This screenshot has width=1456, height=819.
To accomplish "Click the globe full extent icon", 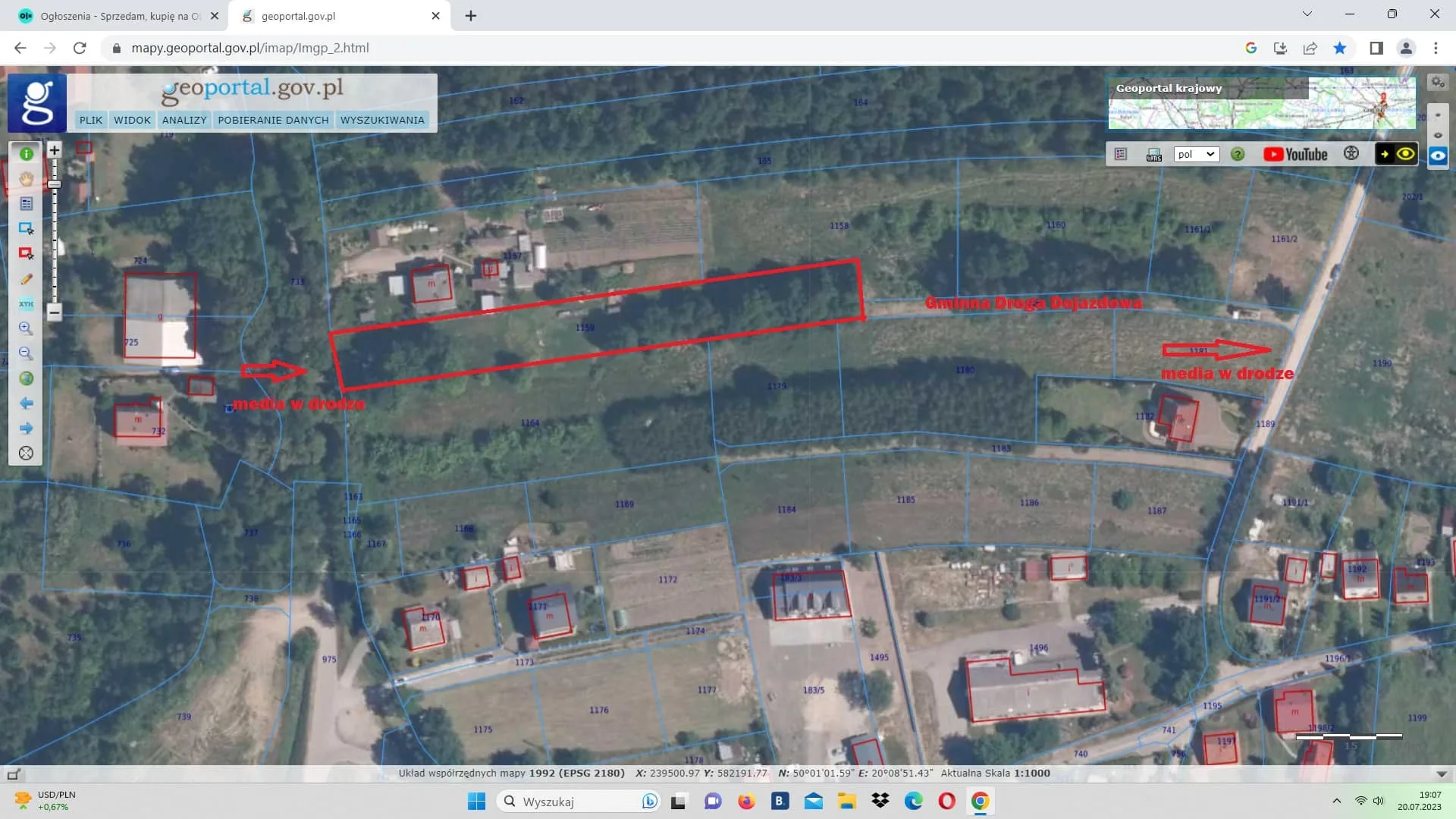I will [27, 378].
